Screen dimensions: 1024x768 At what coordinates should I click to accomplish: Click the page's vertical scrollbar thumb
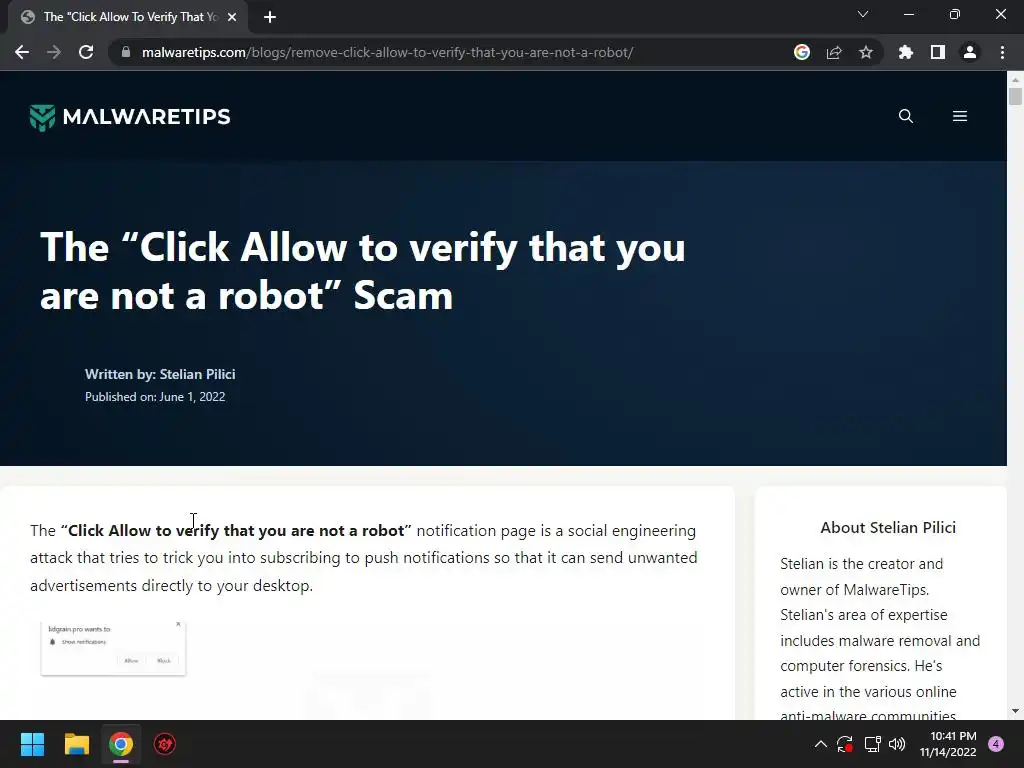1015,96
